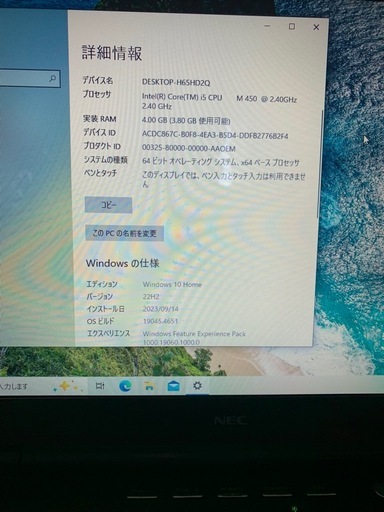Screen dimensions: 384x512
Task: Click the version value 22H2
Action: (x=151, y=297)
